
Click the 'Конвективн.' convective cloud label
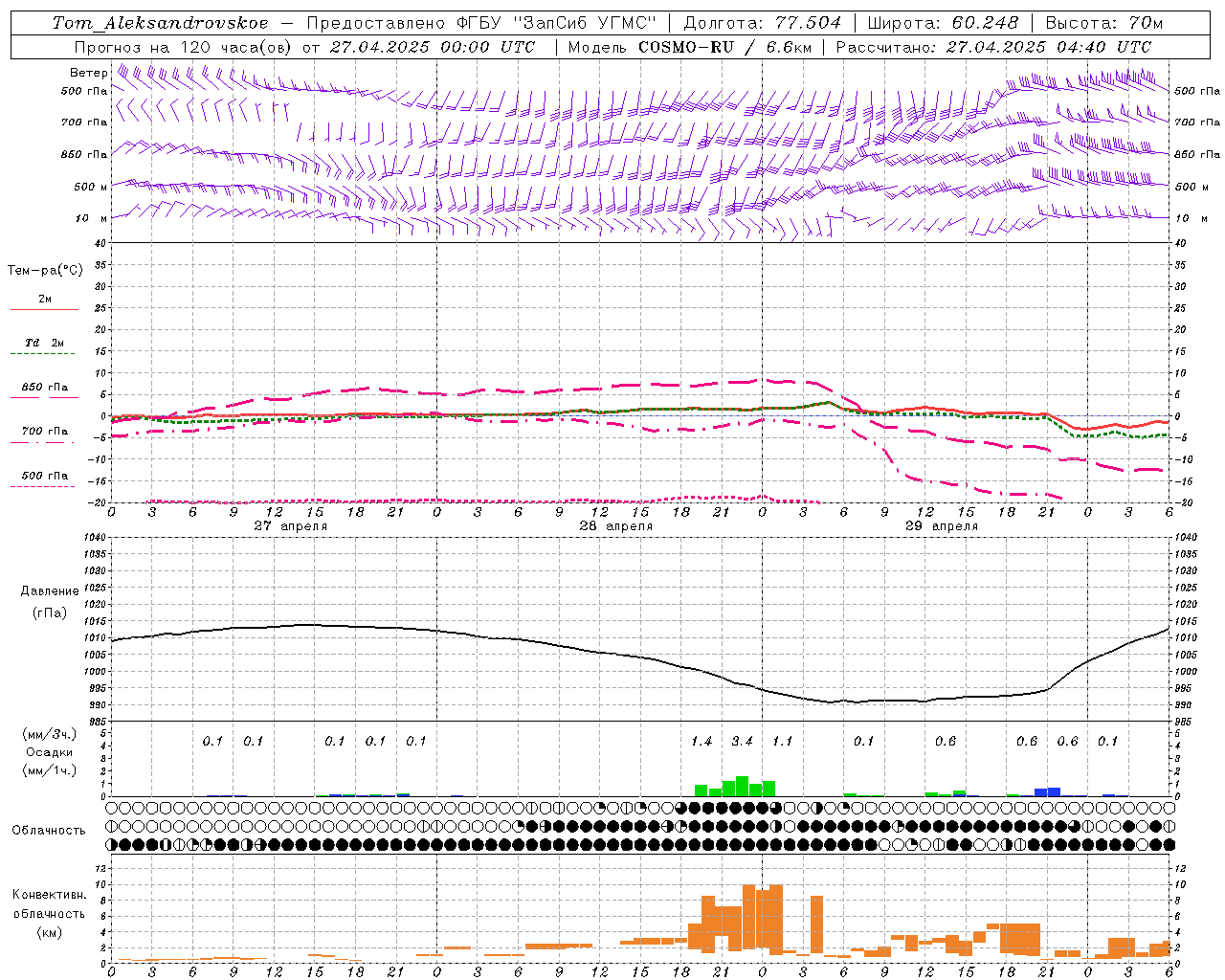tap(49, 895)
